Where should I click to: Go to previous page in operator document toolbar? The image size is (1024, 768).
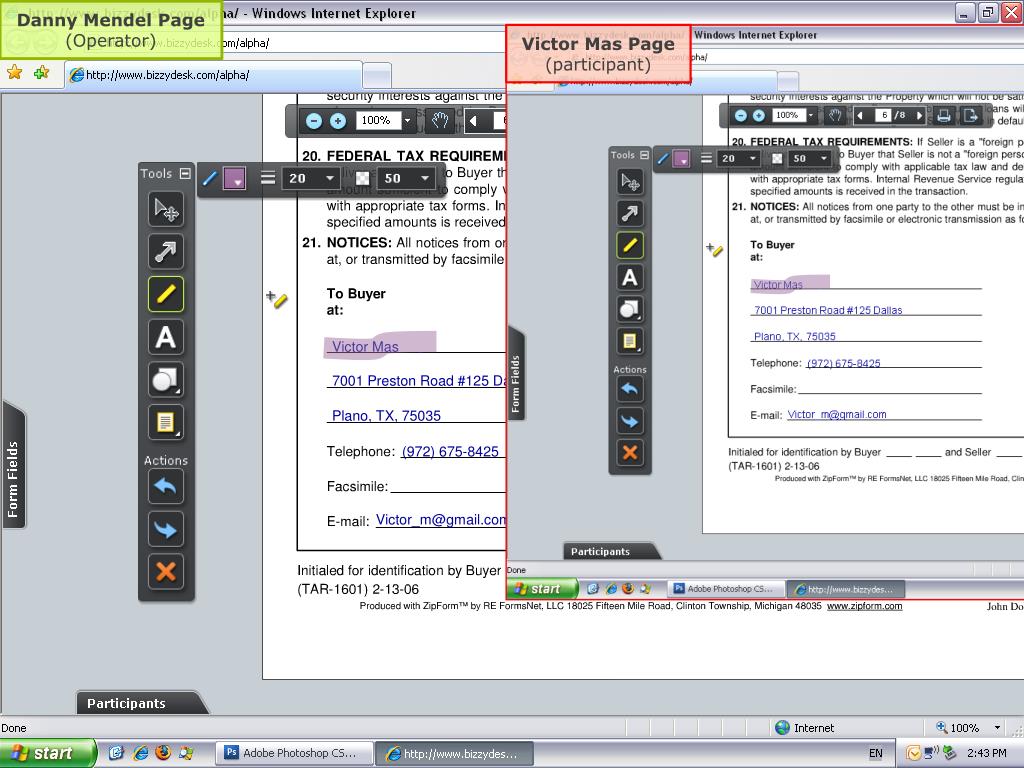(x=473, y=121)
